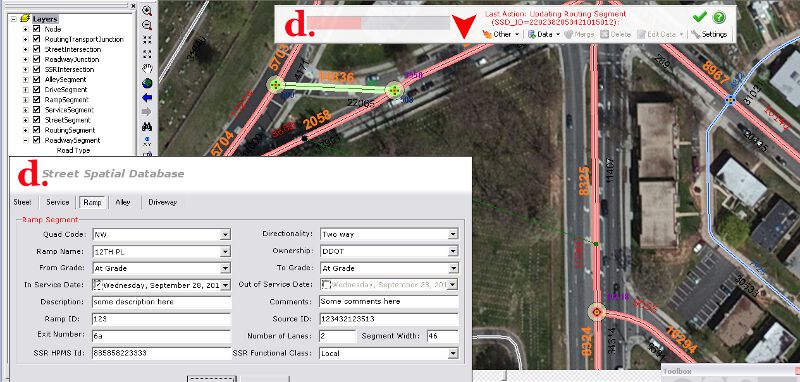
Task: Click the Segment Width field
Action: click(x=443, y=336)
